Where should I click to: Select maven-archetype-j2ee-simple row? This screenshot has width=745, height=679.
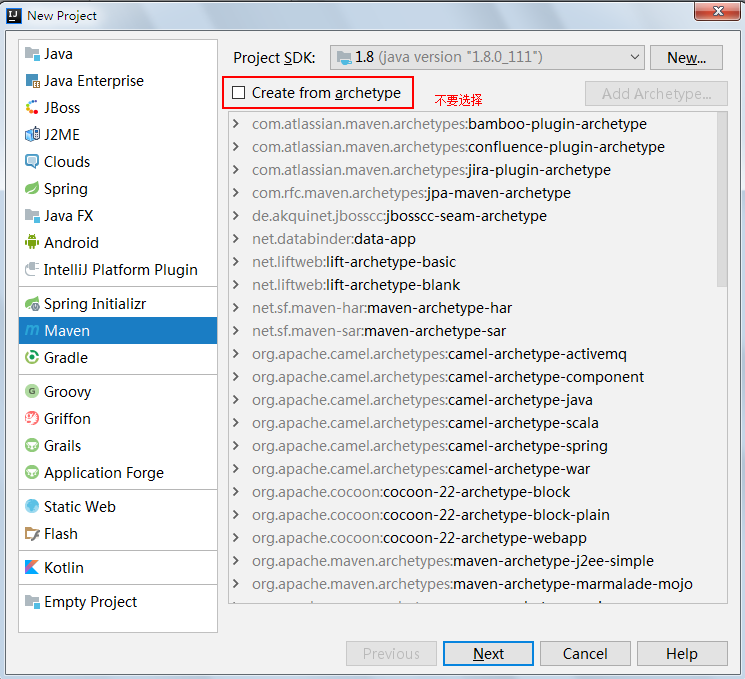[x=478, y=561]
